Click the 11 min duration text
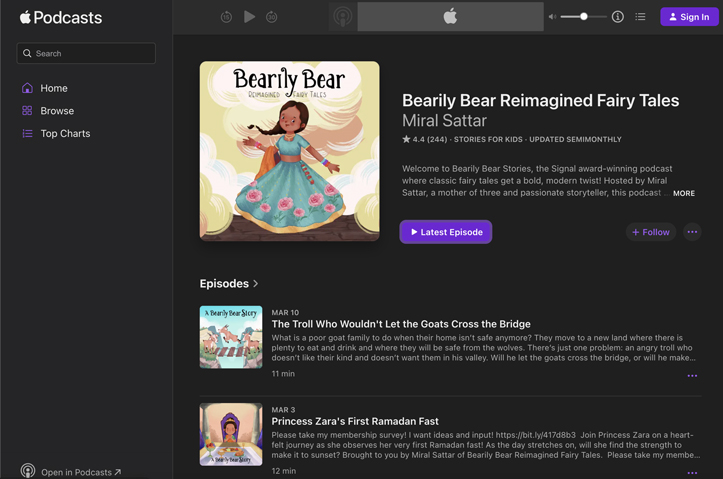 [x=283, y=373]
